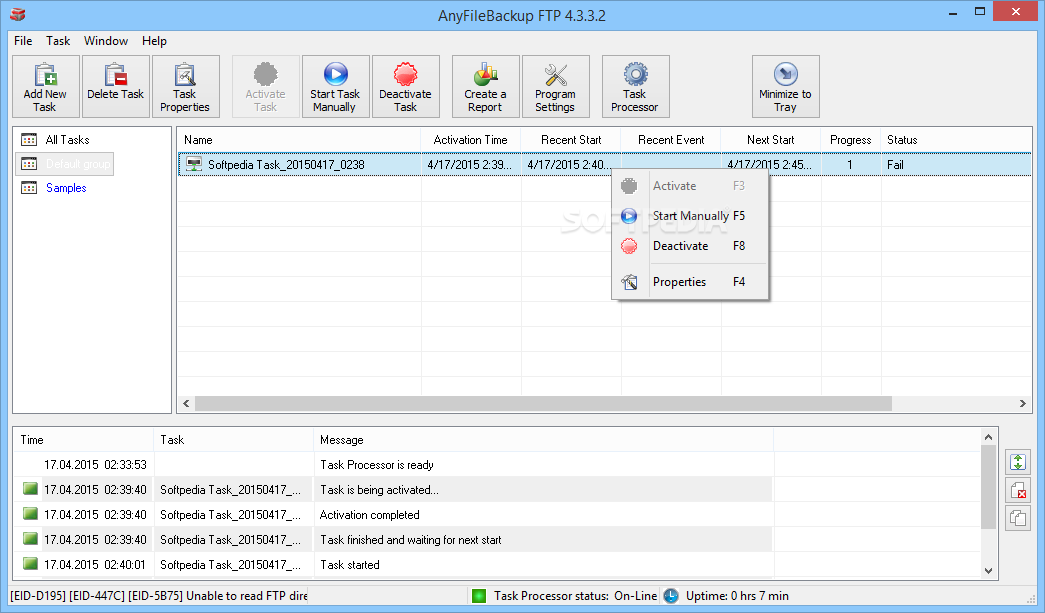This screenshot has width=1045, height=613.
Task: Open the Window menu
Action: coord(106,41)
